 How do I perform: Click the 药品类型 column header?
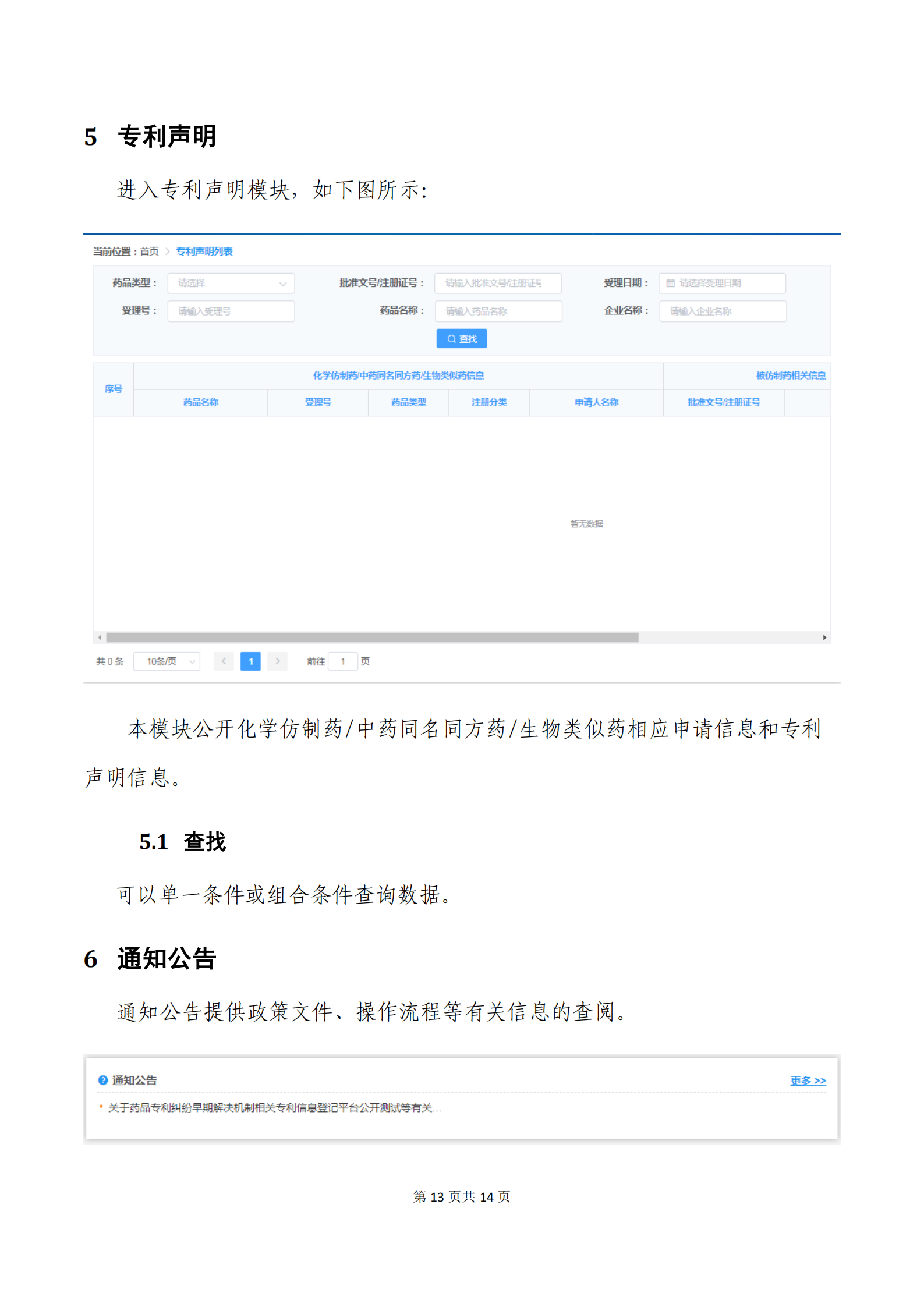[x=409, y=402]
